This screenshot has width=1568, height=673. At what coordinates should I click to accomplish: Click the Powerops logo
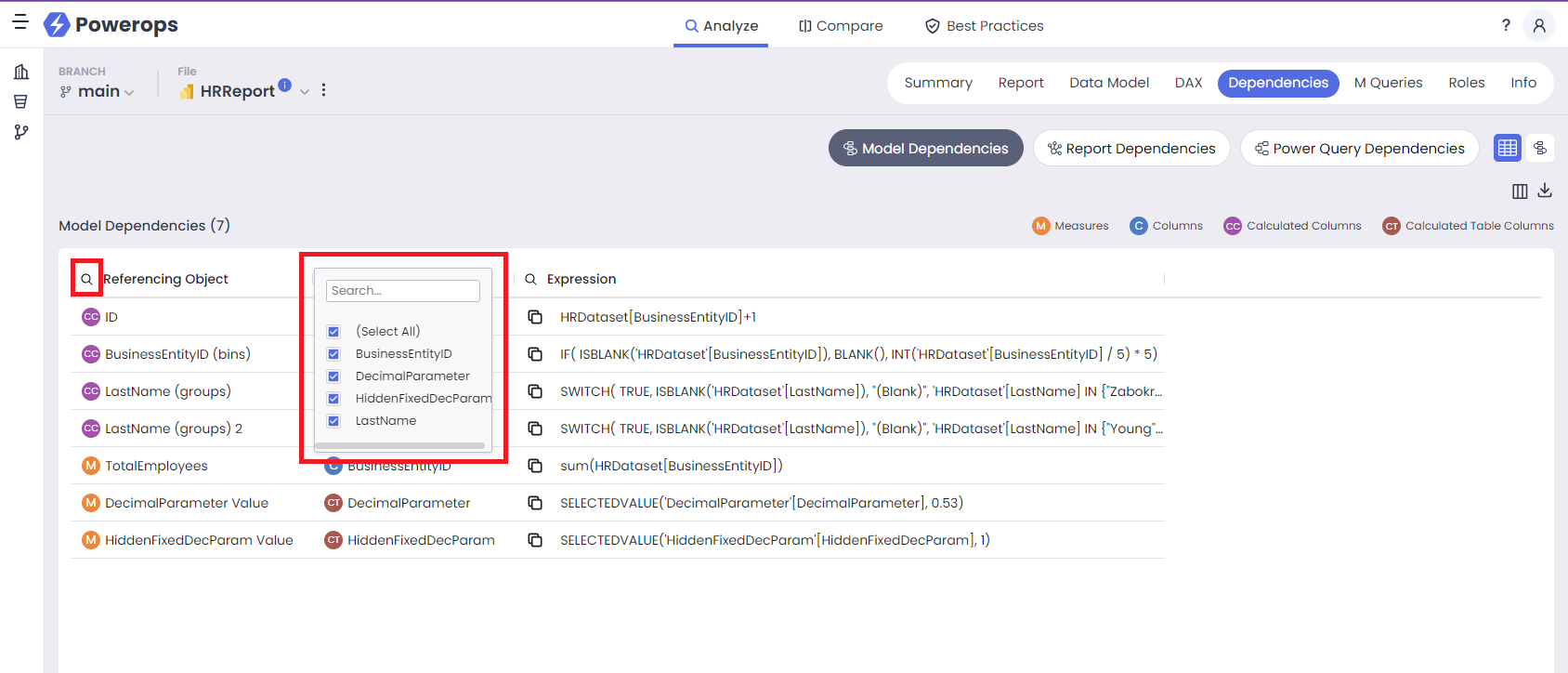point(111,24)
